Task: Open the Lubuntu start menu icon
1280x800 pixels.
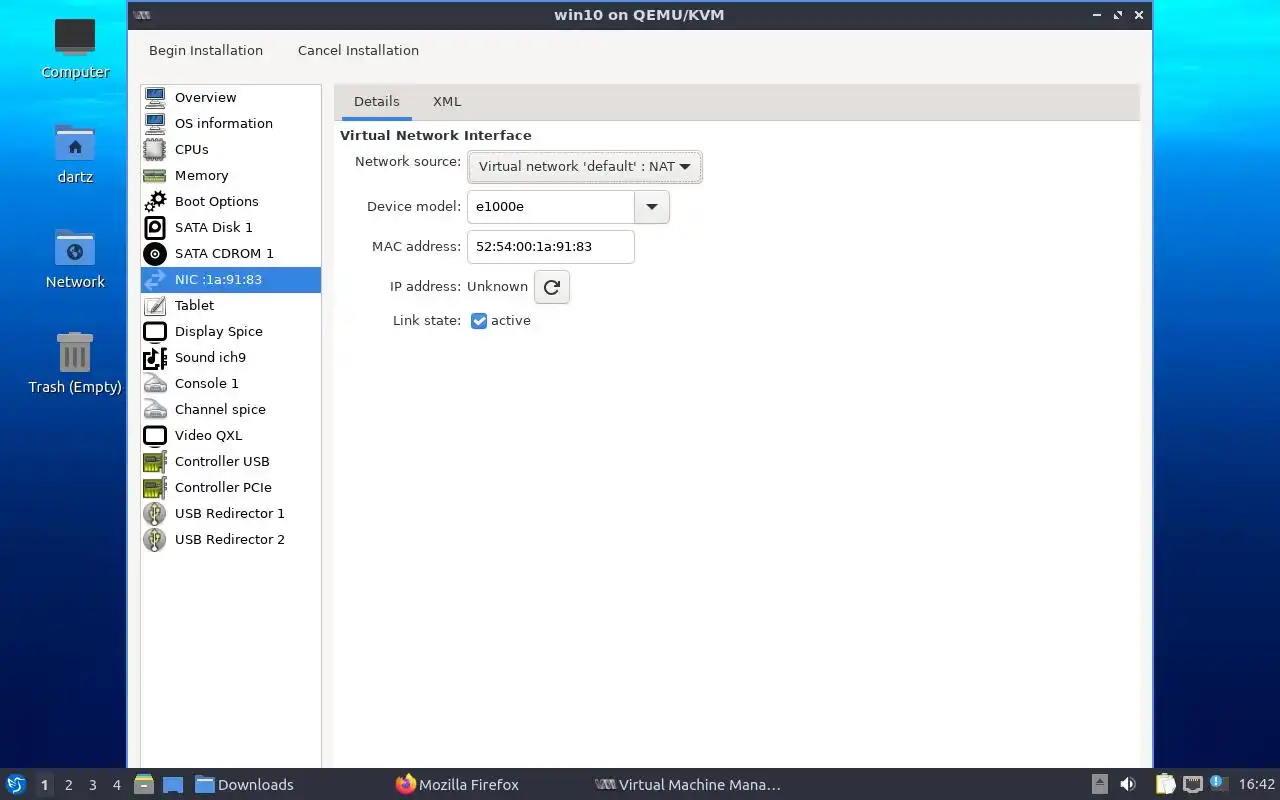Action: pyautogui.click(x=16, y=784)
